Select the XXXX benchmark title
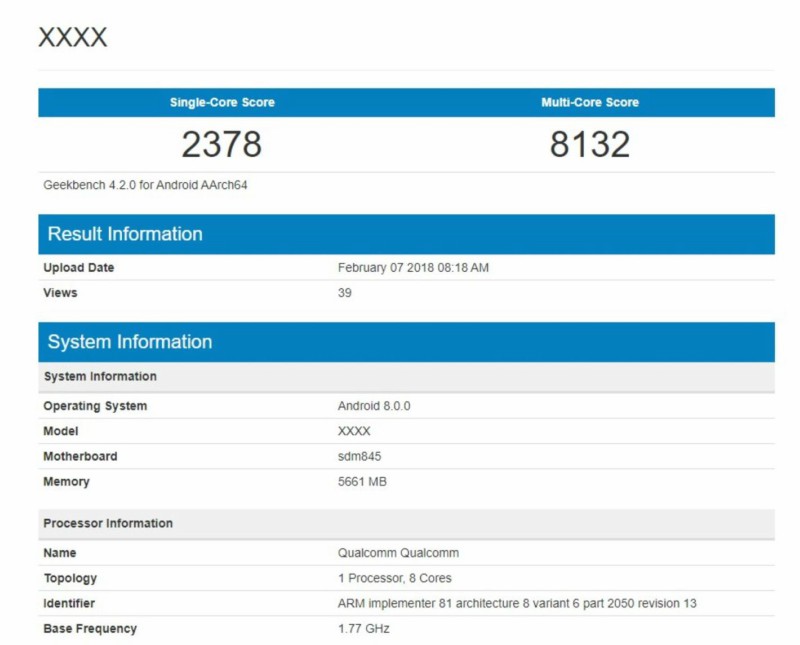 click(70, 38)
